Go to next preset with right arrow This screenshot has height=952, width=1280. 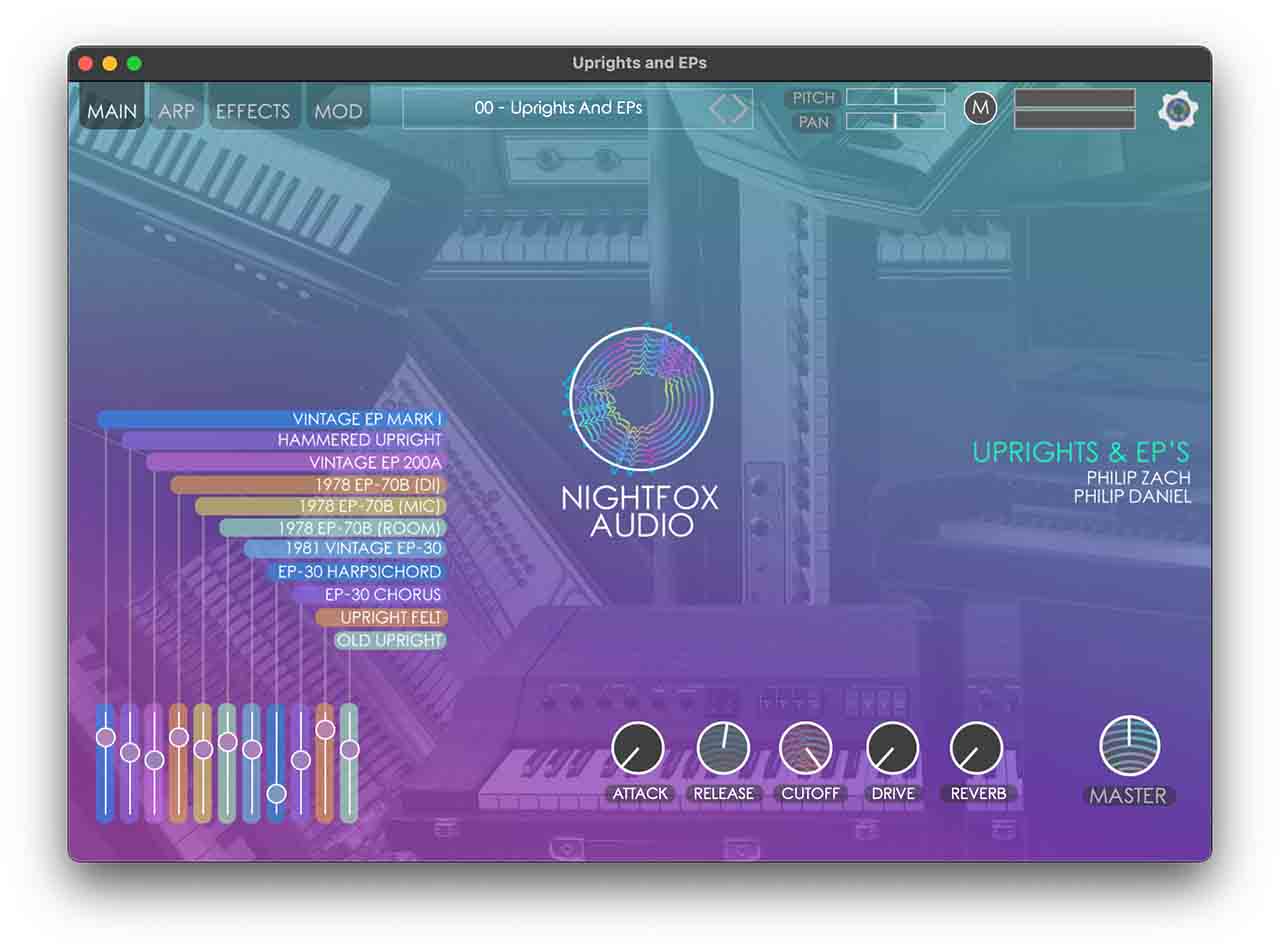pyautogui.click(x=740, y=109)
